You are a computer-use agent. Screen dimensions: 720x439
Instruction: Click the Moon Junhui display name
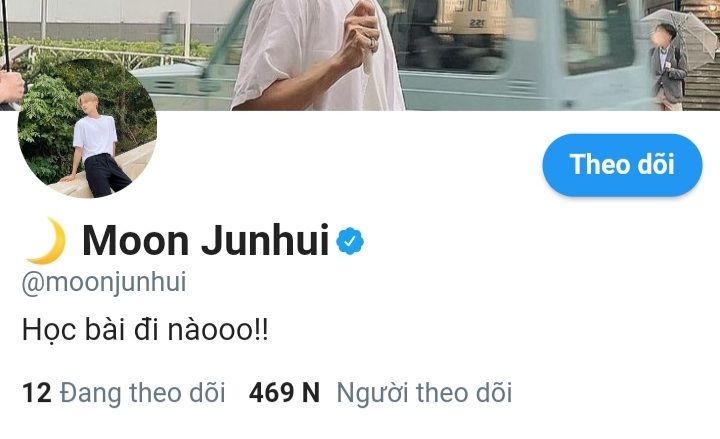point(206,240)
